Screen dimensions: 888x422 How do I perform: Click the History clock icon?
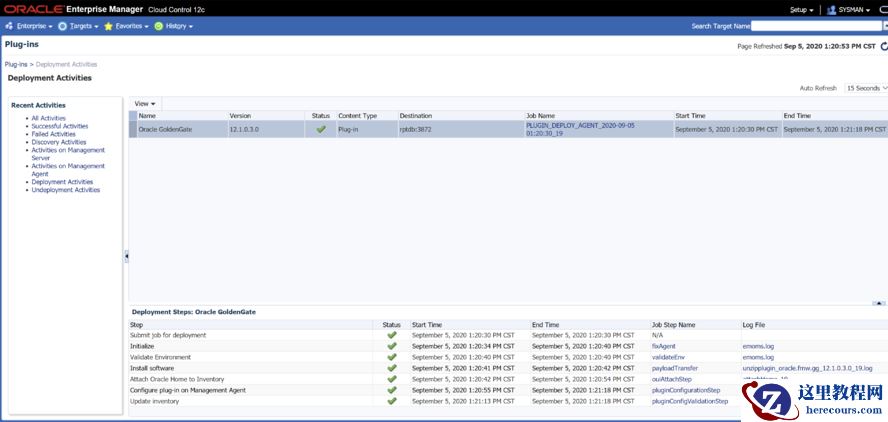[x=158, y=26]
